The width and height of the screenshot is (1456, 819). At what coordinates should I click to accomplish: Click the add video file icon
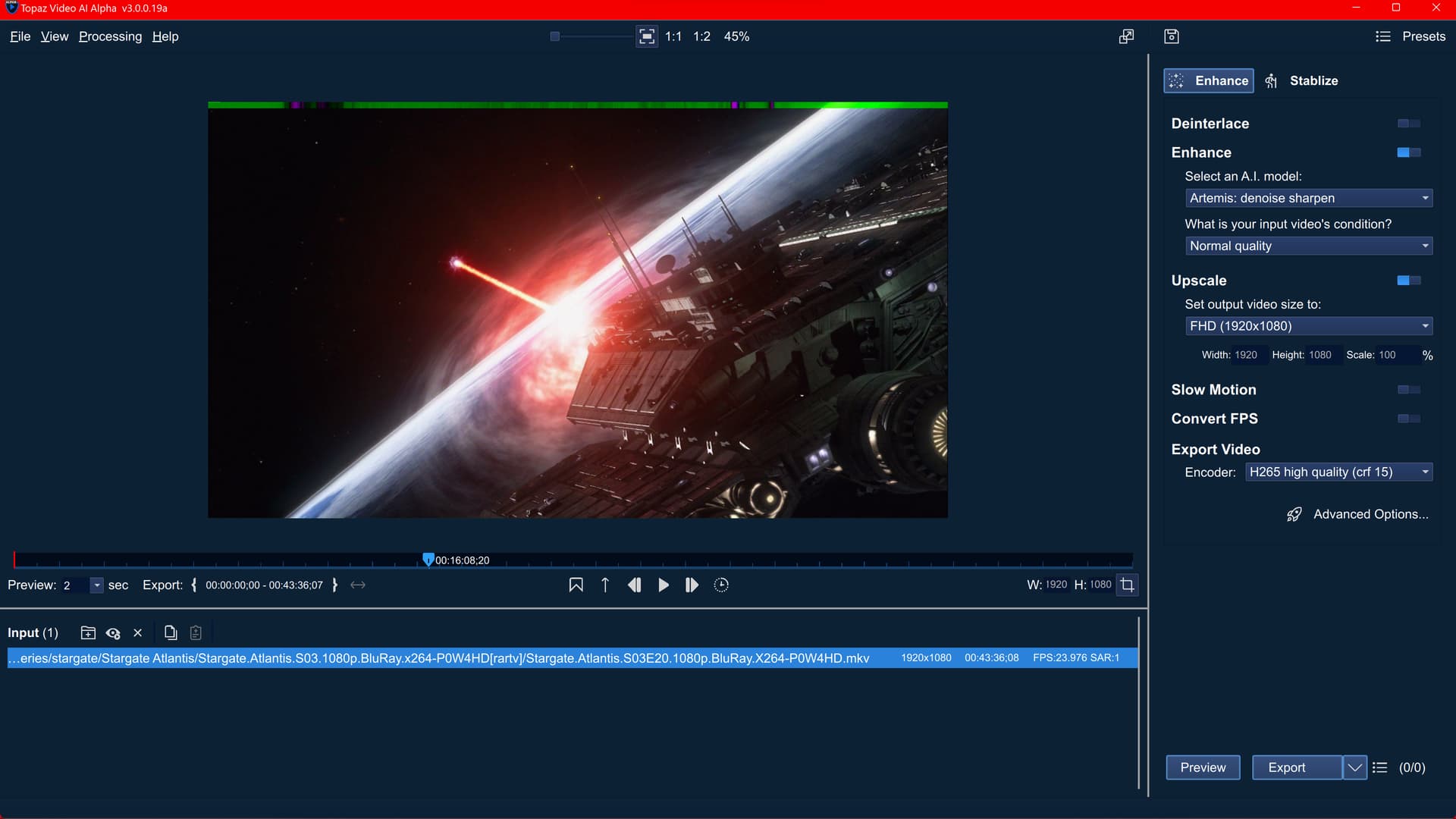[88, 632]
